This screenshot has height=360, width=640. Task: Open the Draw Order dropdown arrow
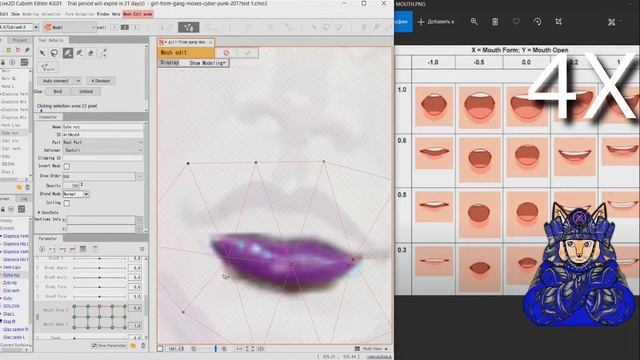point(139,176)
